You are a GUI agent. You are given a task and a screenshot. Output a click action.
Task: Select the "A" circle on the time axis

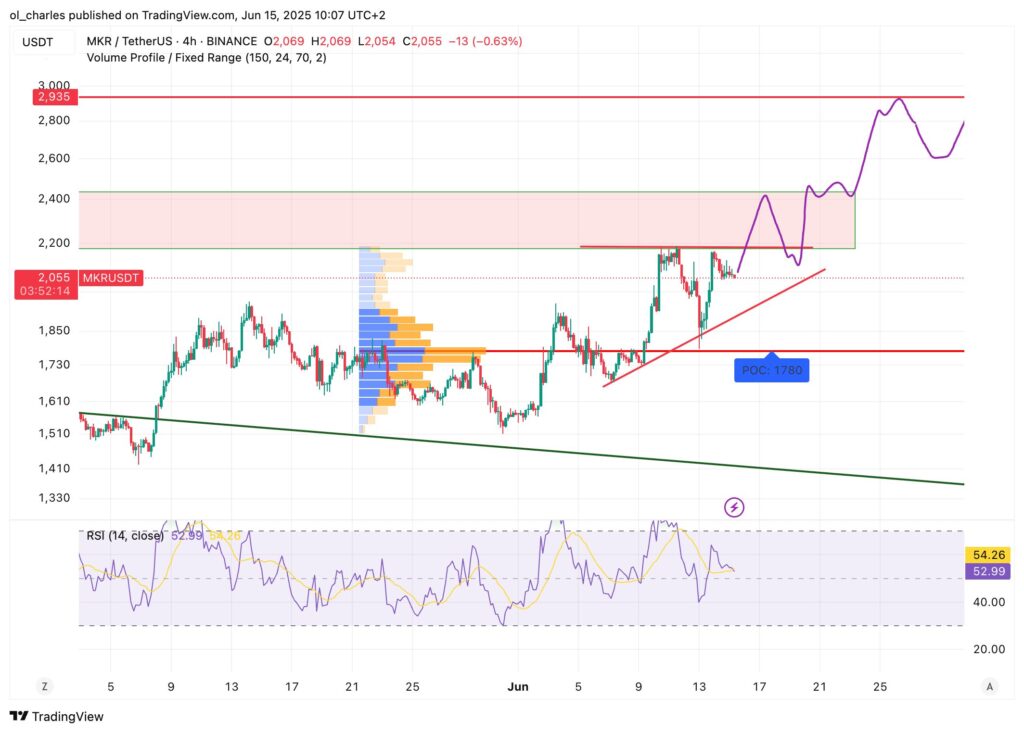(x=991, y=687)
